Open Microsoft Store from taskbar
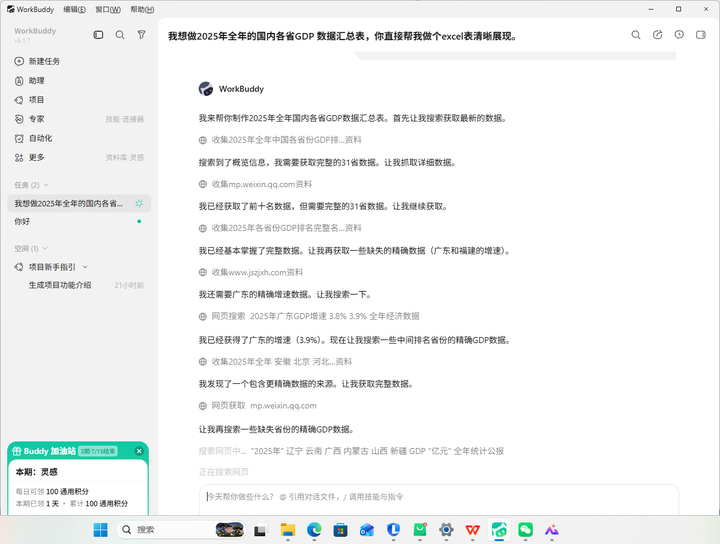 (340, 530)
